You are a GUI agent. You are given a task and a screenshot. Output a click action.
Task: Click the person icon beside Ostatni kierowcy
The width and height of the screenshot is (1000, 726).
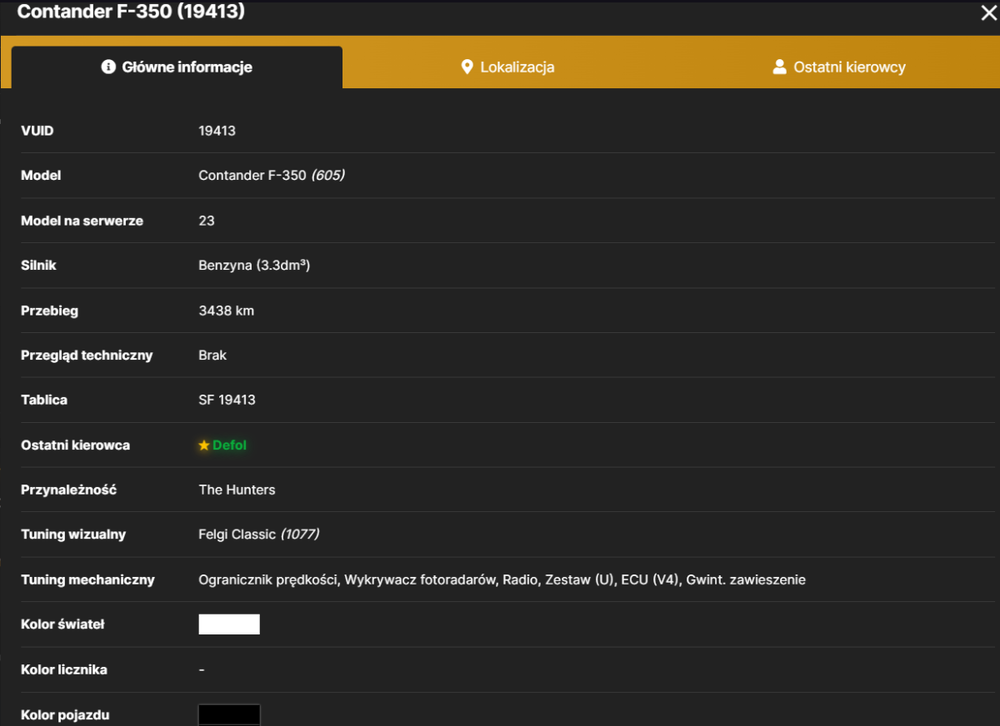(x=779, y=66)
